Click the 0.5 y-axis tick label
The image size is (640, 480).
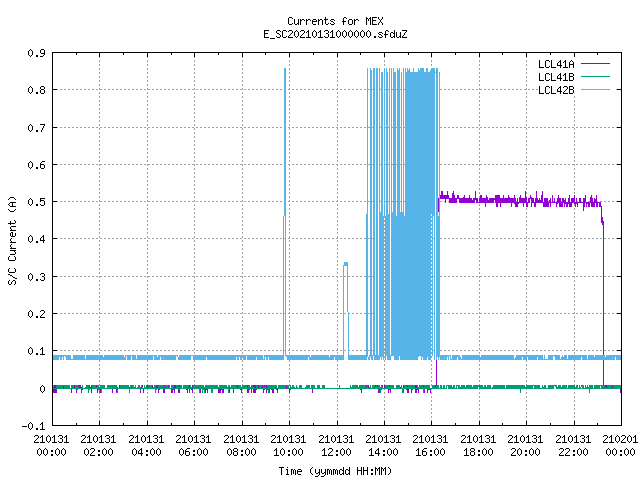tap(36, 202)
